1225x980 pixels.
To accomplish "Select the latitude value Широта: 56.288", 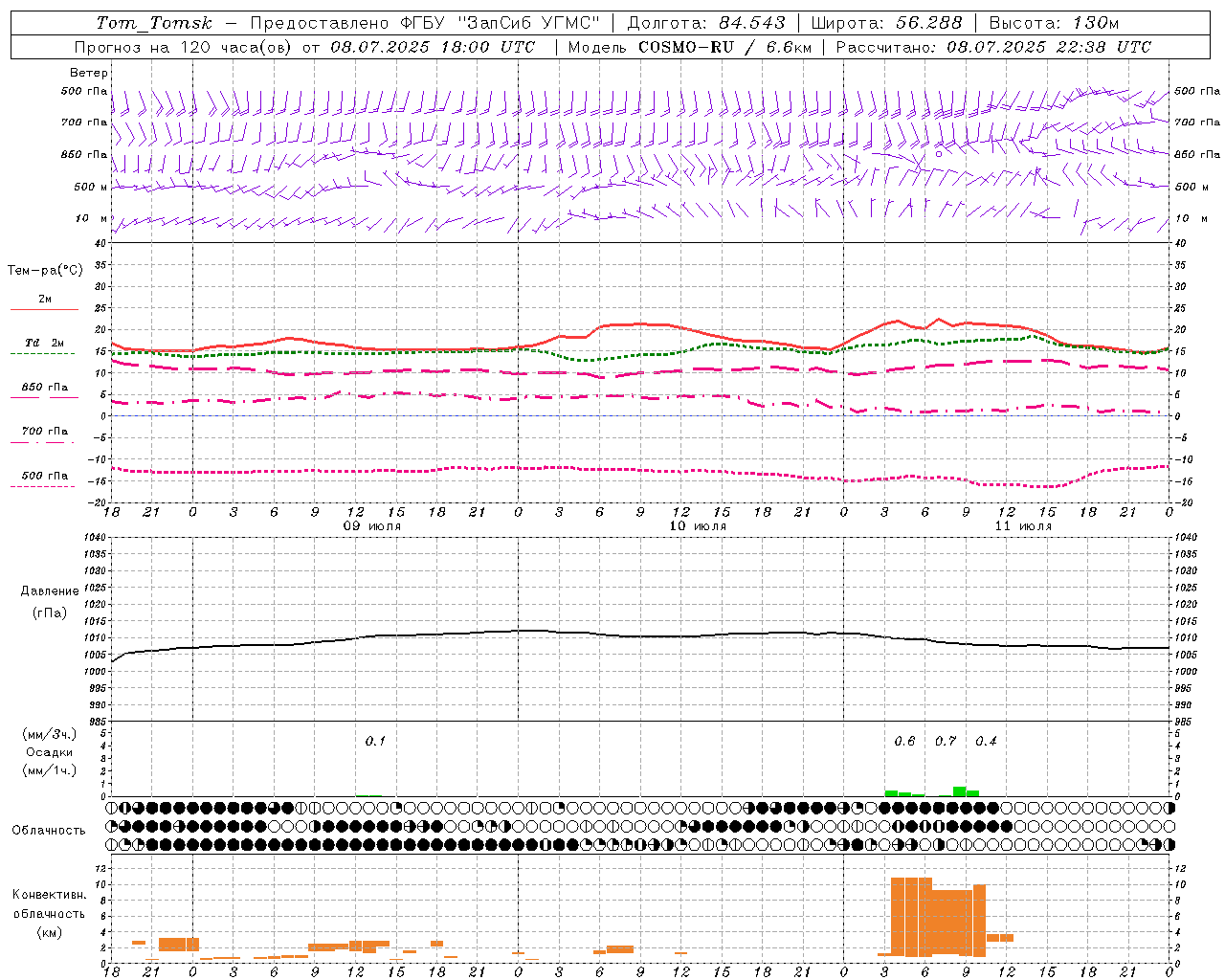I will pyautogui.click(x=886, y=23).
